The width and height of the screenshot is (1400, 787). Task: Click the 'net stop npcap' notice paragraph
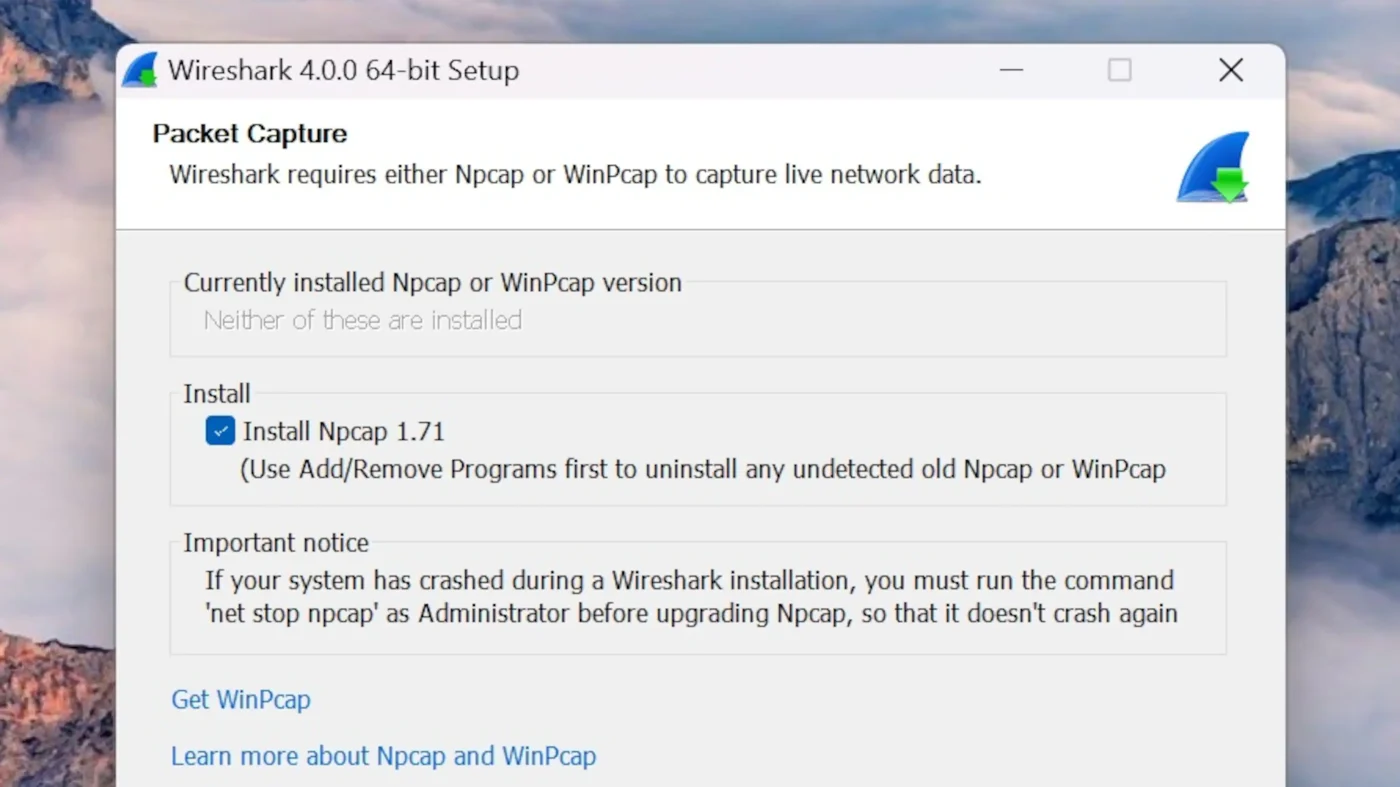(x=691, y=597)
